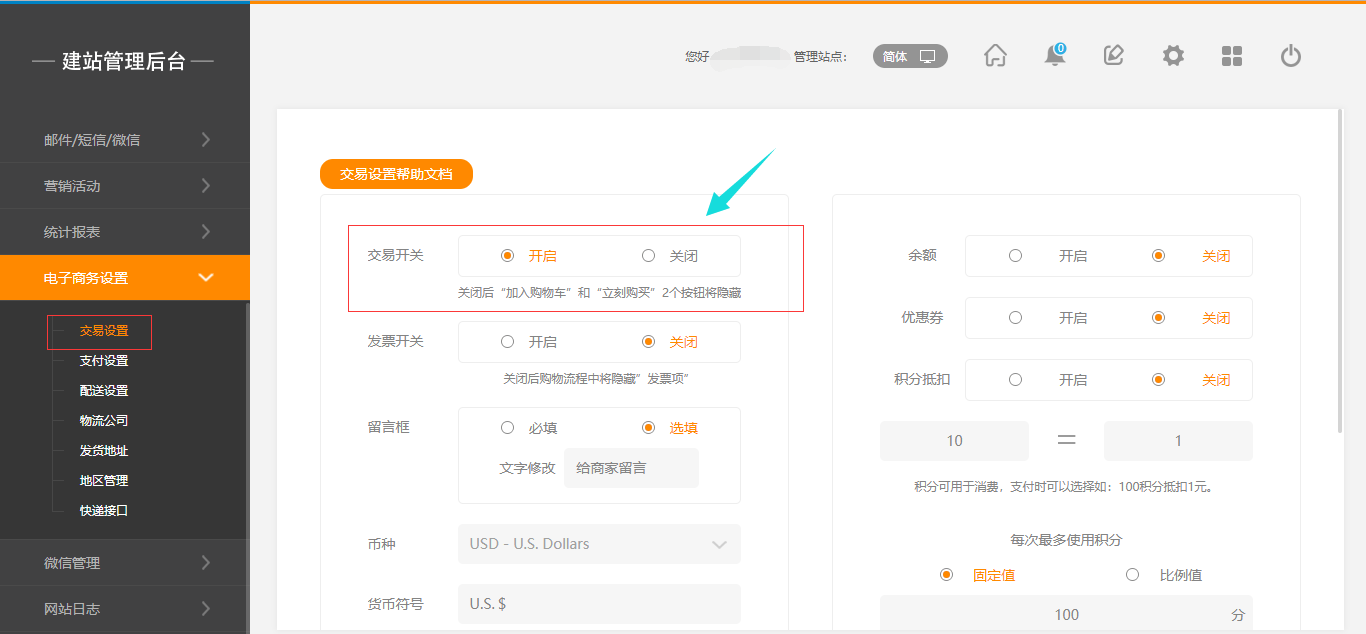1366x634 pixels.
Task: Click the home icon in top bar
Action: tap(995, 56)
